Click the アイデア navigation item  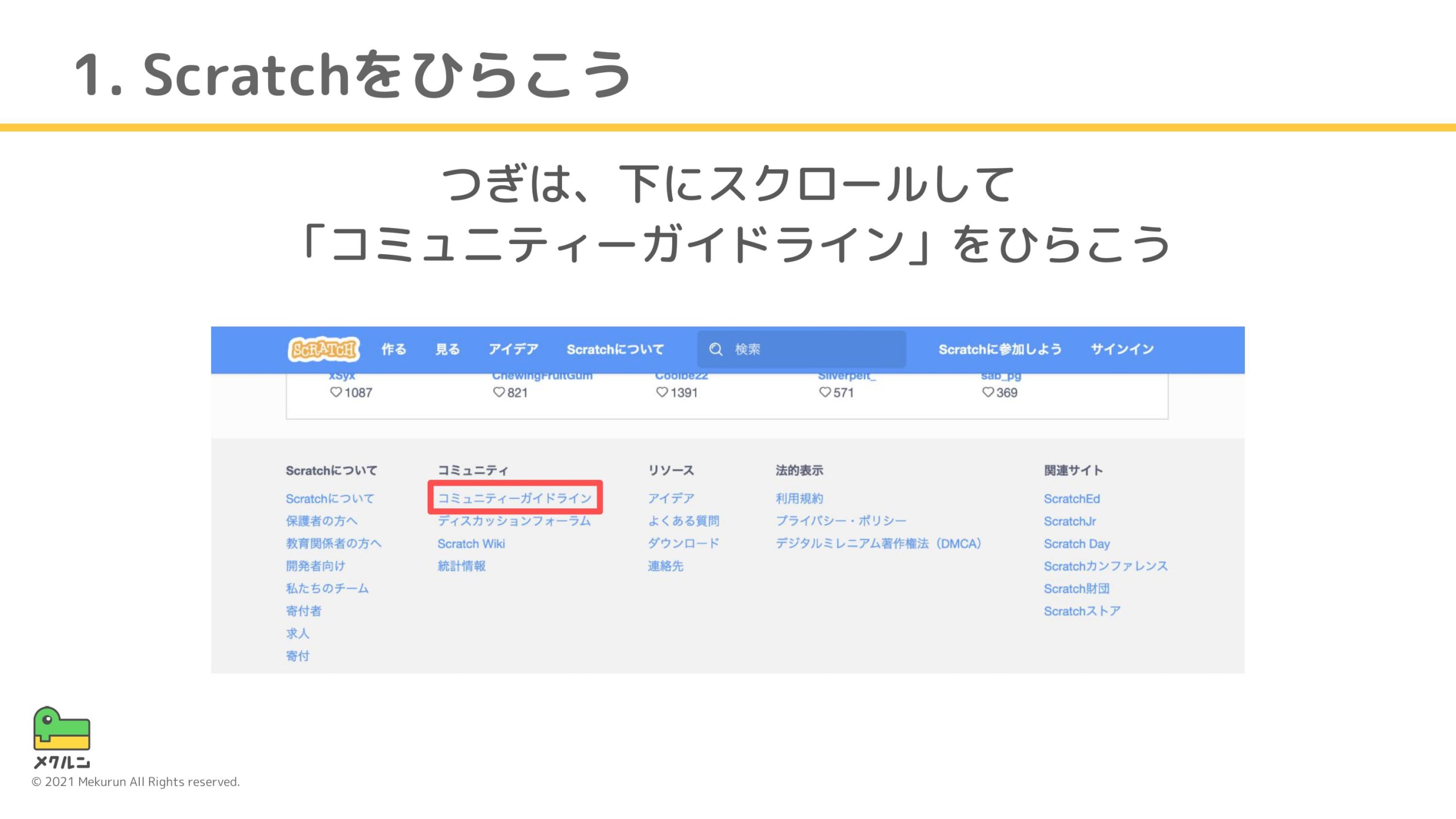tap(513, 349)
